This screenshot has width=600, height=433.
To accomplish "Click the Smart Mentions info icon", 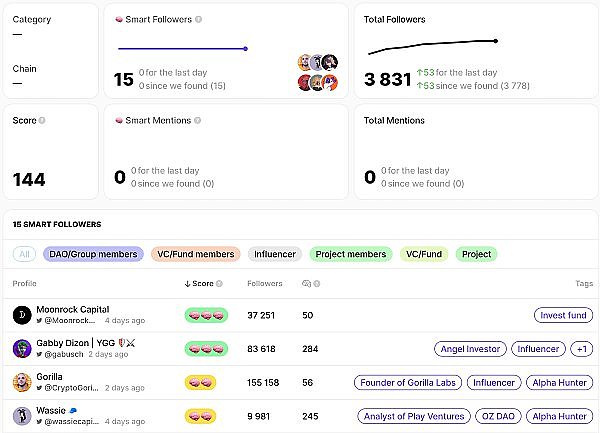I will coord(196,121).
